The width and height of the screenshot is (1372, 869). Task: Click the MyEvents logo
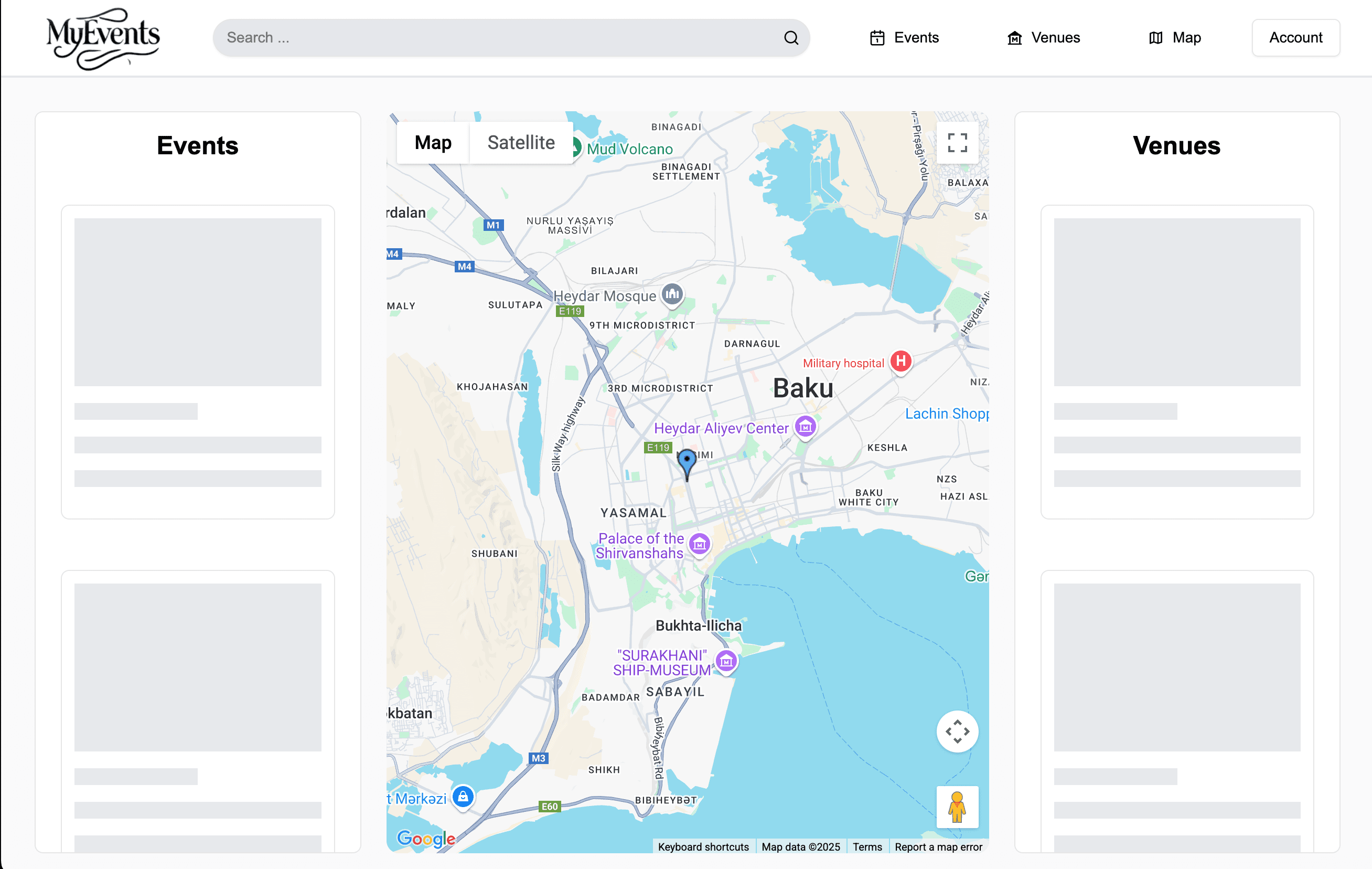[x=103, y=38]
